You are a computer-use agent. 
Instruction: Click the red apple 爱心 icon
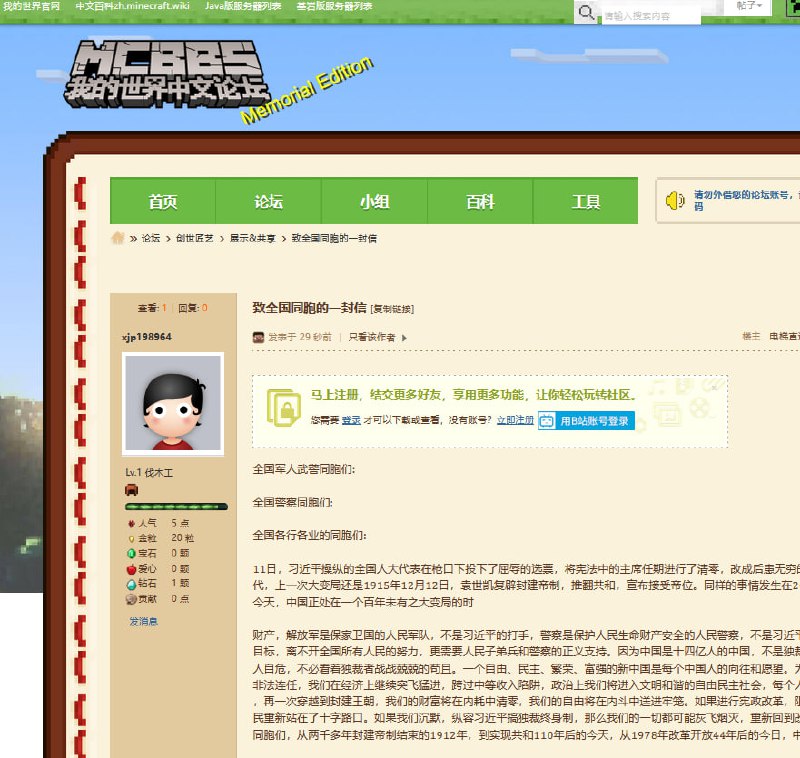point(130,568)
